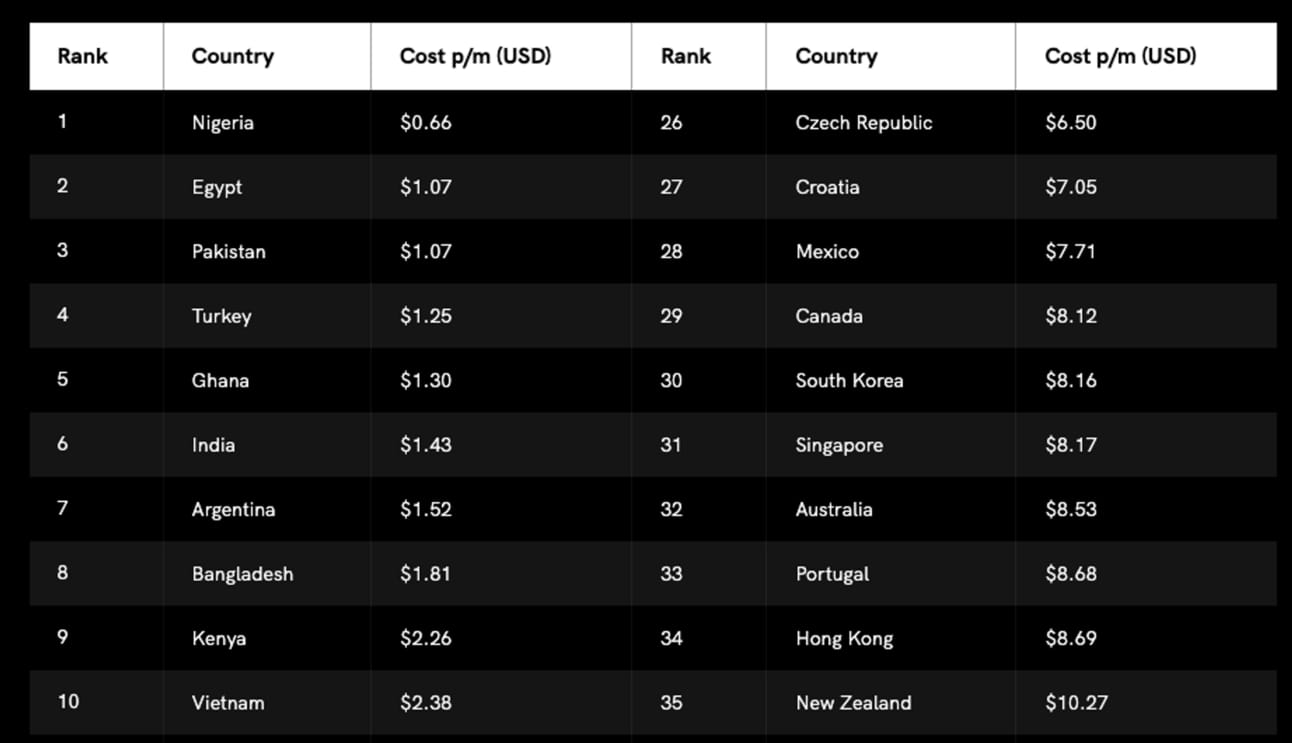This screenshot has height=743, width=1292.
Task: Select rank number 35
Action: pos(671,703)
